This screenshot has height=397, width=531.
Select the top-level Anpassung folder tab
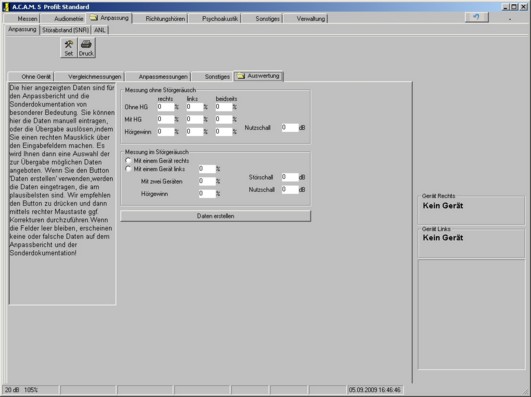pyautogui.click(x=110, y=18)
